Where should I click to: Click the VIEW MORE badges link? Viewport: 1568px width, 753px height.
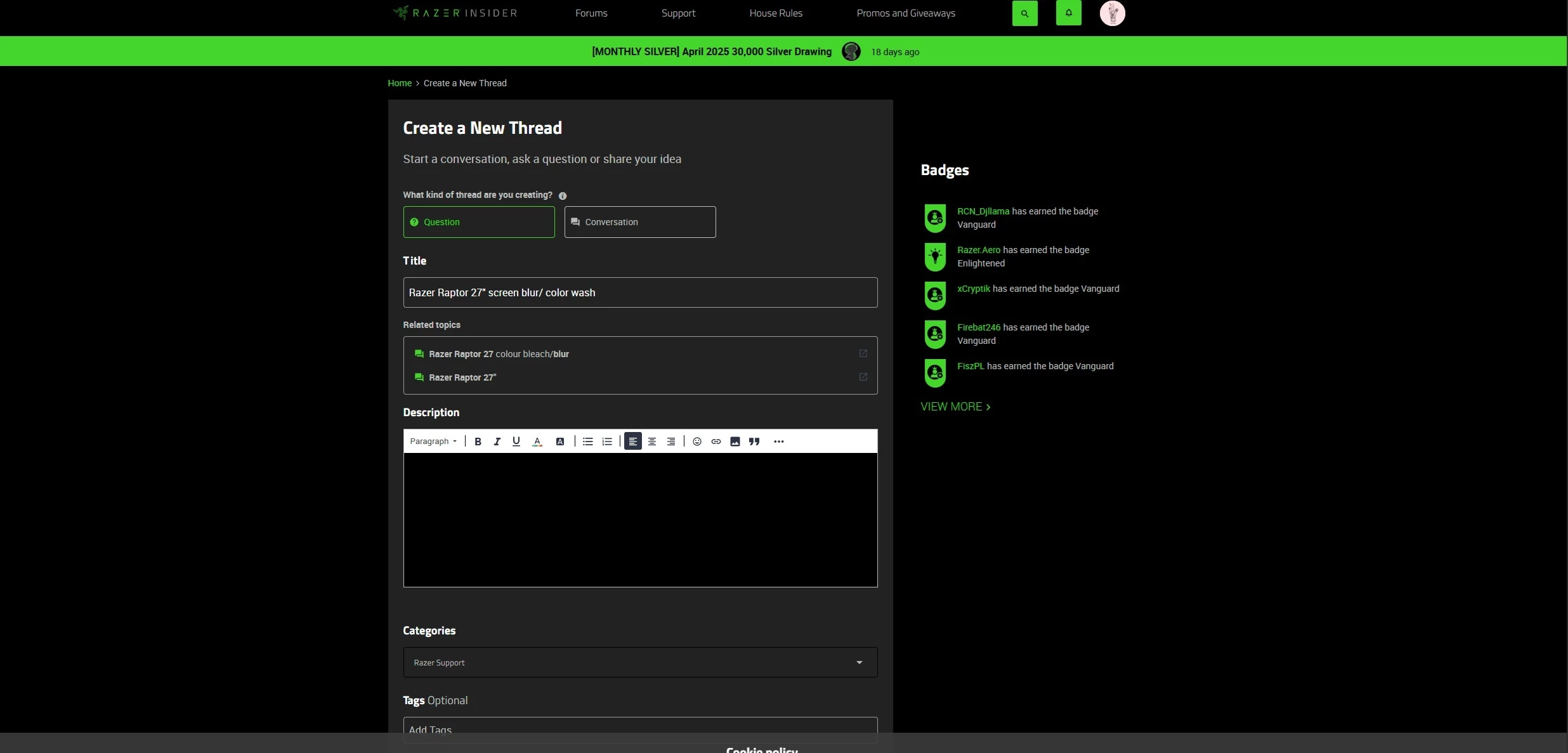pyautogui.click(x=955, y=407)
